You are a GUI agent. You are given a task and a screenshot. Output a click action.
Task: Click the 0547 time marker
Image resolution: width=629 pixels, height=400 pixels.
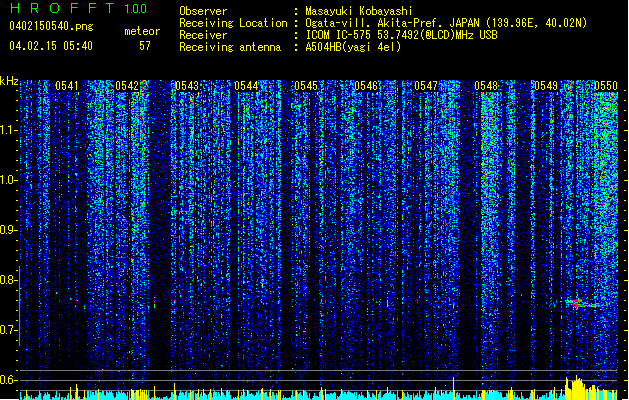[426, 86]
